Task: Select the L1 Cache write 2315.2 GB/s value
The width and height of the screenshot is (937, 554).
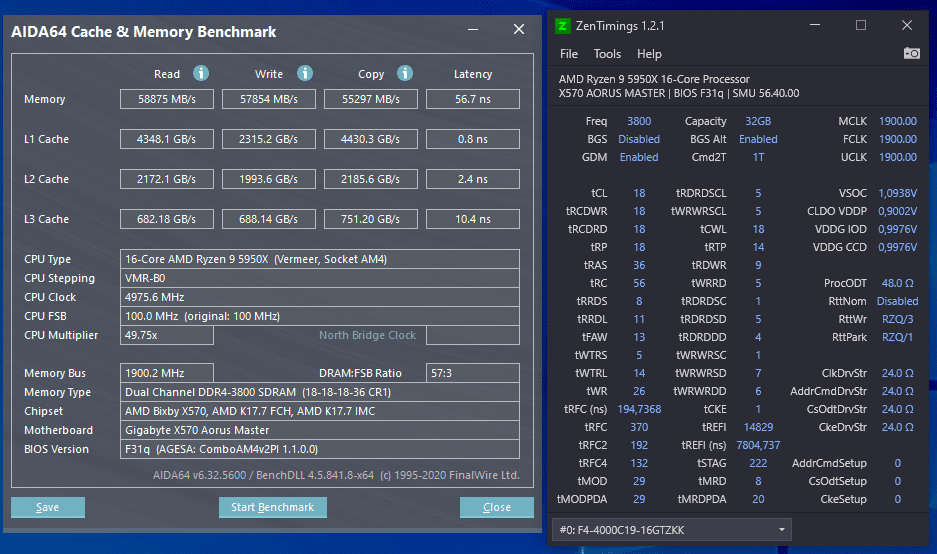Action: tap(269, 139)
